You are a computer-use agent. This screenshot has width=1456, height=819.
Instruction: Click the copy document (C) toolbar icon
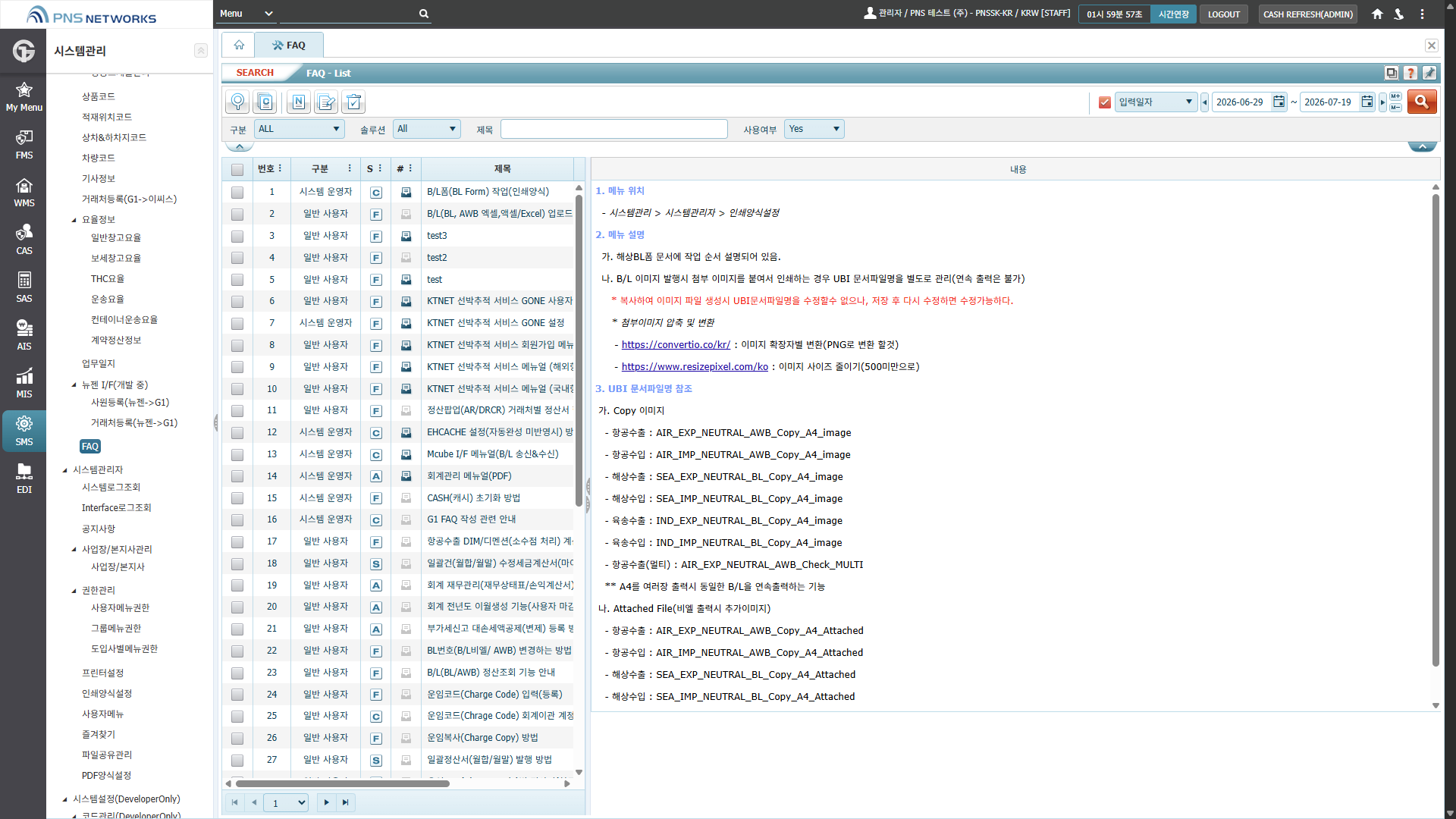pos(265,102)
